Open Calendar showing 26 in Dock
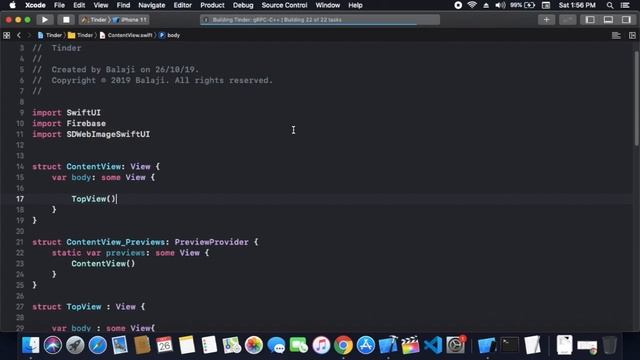Screen dimensions: 640x360 [164, 345]
